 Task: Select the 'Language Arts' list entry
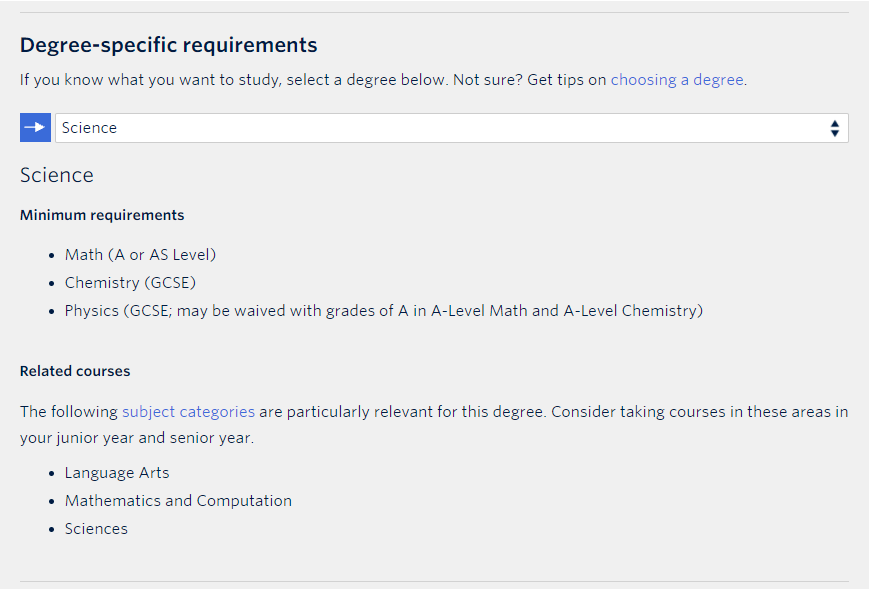tap(117, 473)
